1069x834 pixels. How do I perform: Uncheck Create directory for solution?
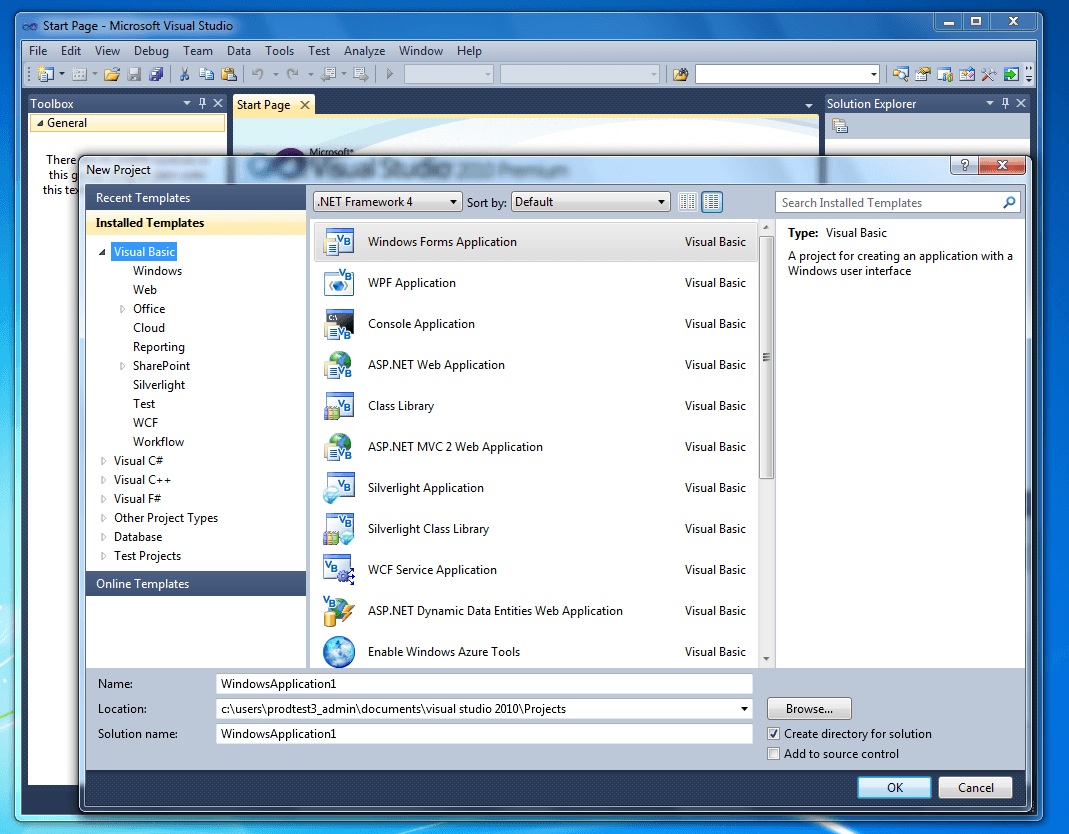[x=773, y=734]
